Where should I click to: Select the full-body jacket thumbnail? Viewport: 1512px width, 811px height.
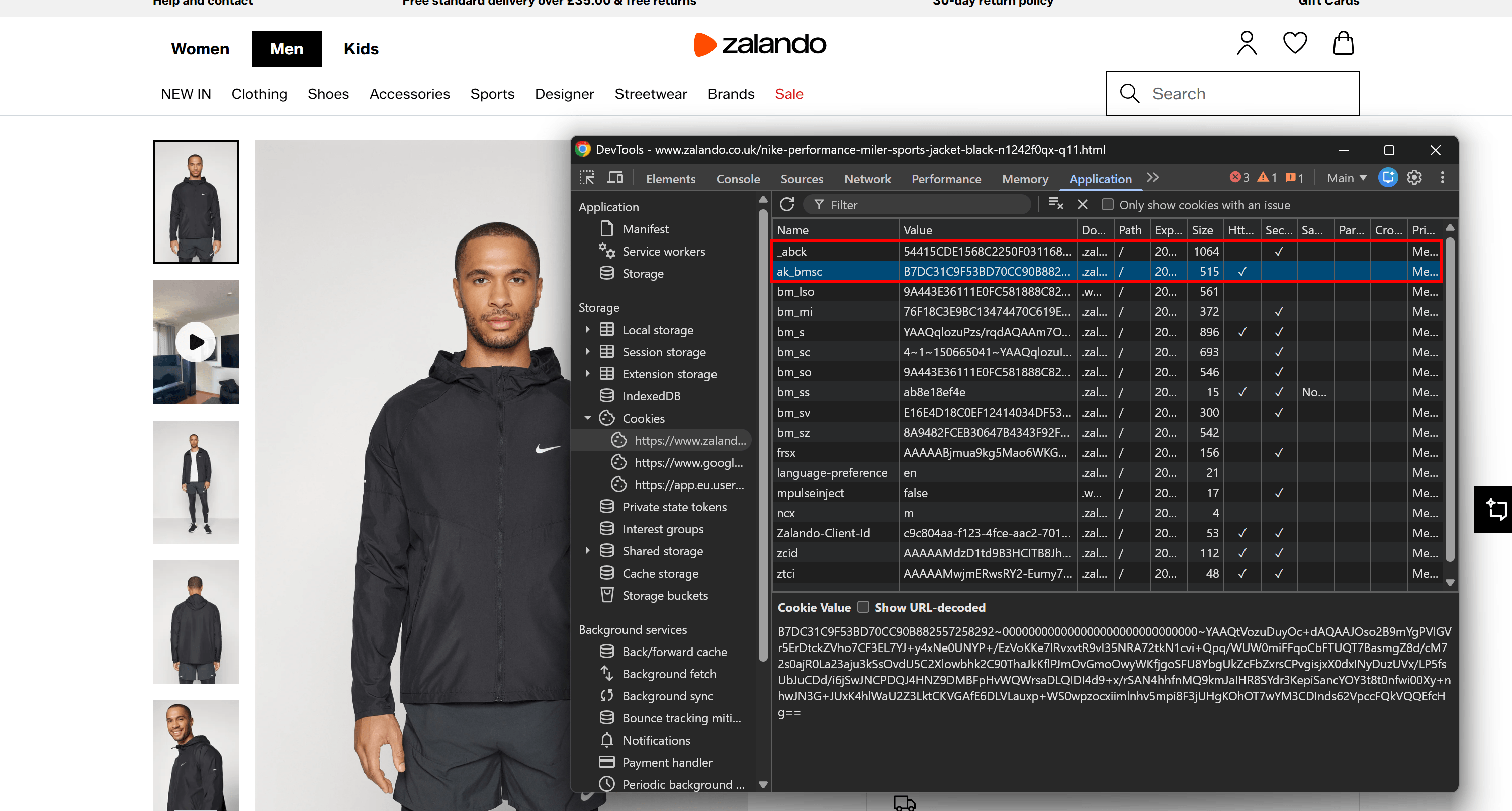tap(196, 482)
